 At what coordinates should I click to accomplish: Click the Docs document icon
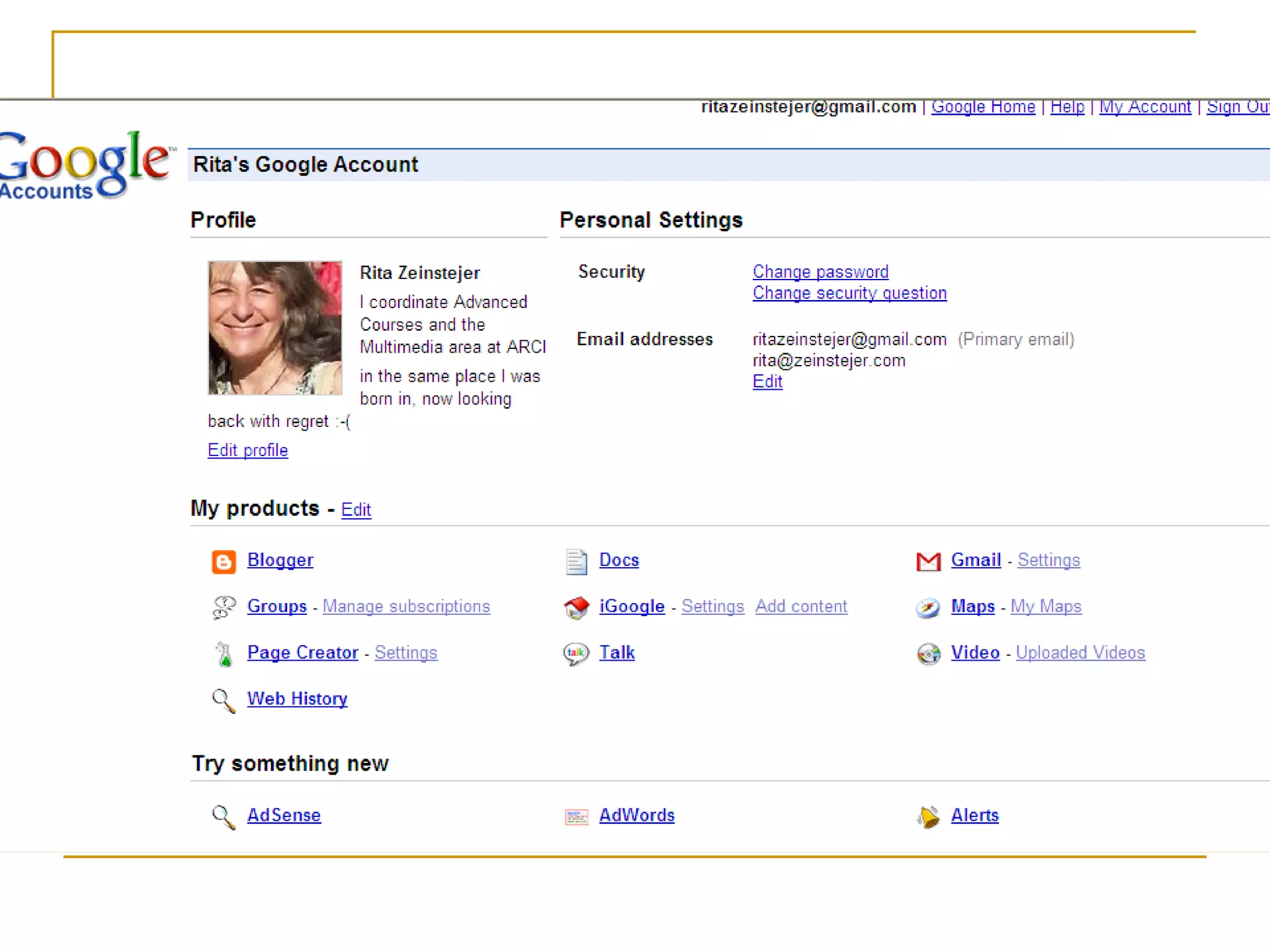(x=576, y=562)
